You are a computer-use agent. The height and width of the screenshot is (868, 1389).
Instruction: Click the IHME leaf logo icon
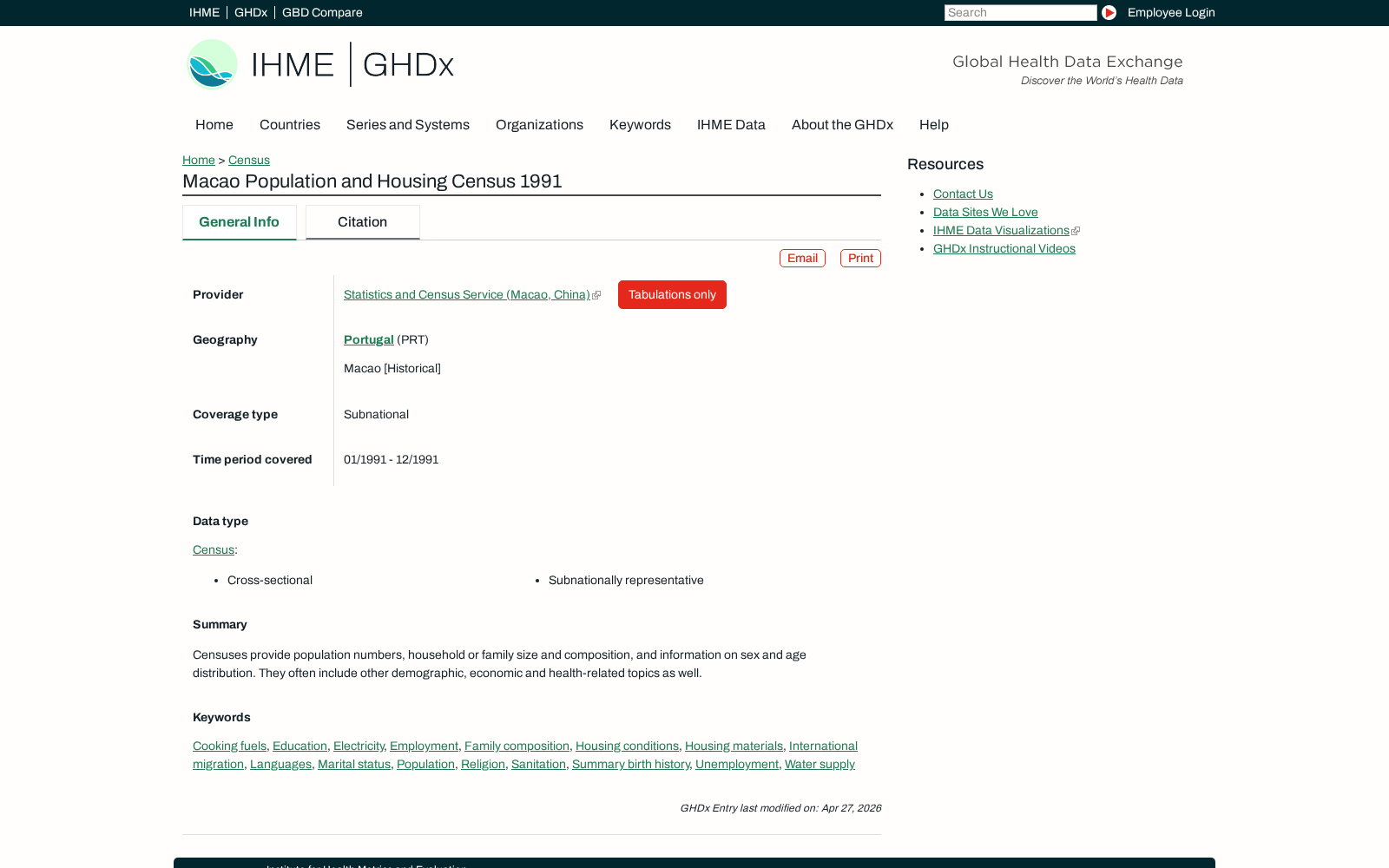pyautogui.click(x=212, y=64)
